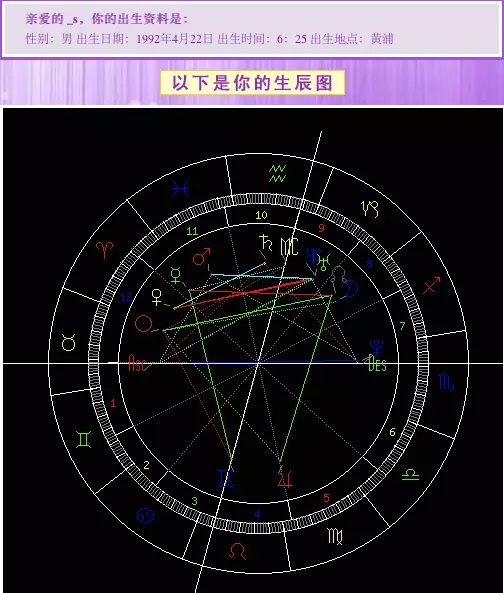Click the 性别：男 entry

tap(49, 39)
